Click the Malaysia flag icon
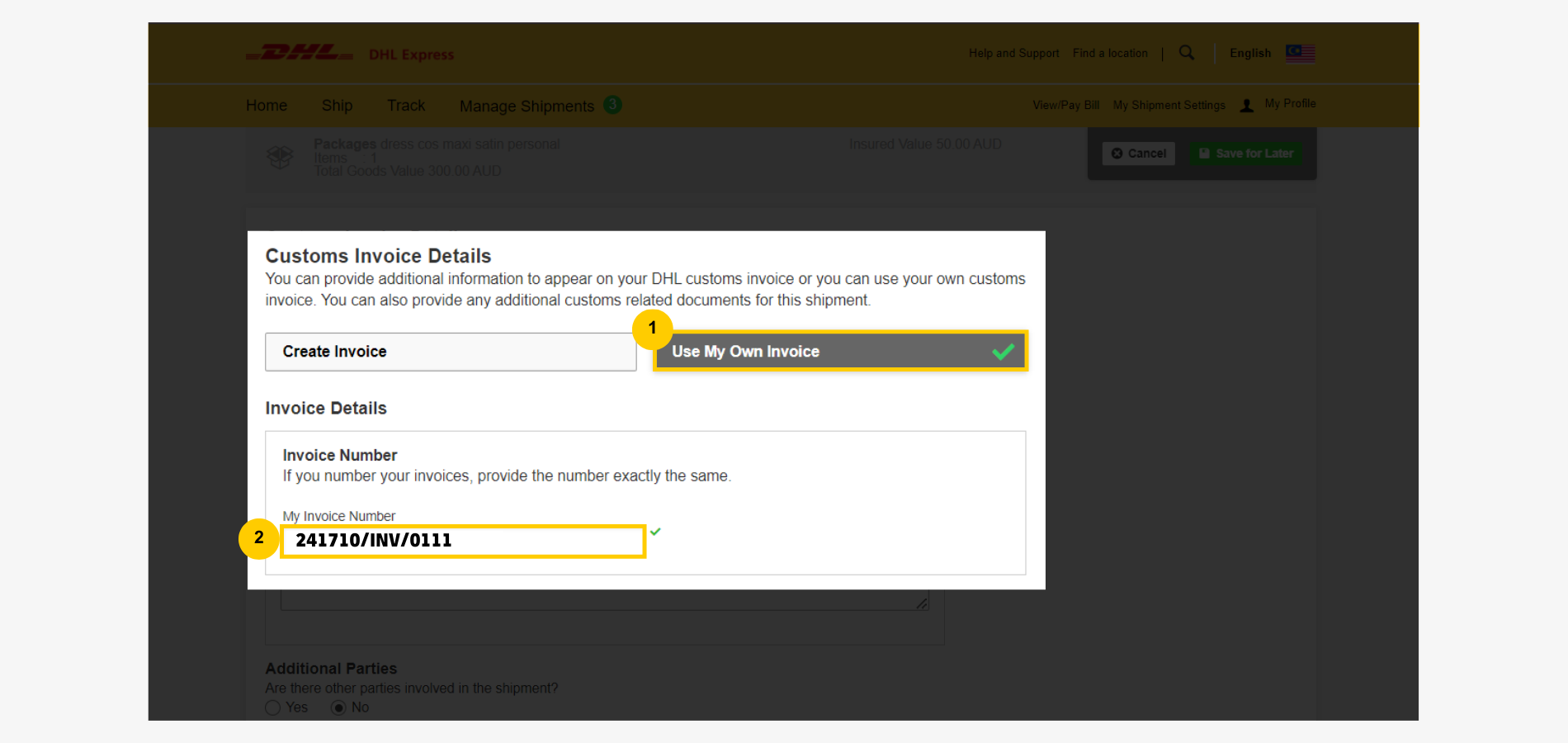Viewport: 1568px width, 743px height. click(x=1301, y=53)
